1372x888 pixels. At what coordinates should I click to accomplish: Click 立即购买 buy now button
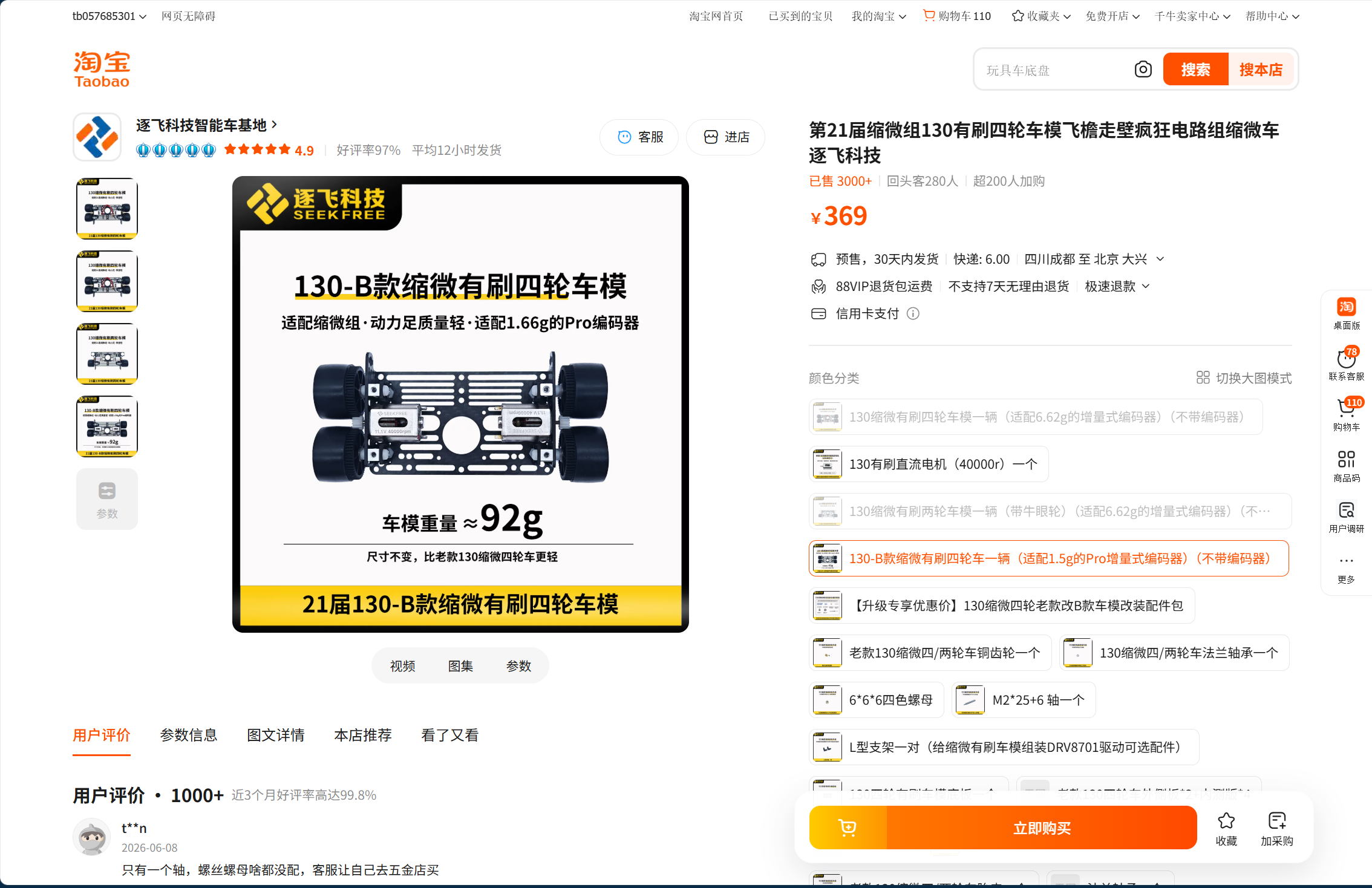1042,828
